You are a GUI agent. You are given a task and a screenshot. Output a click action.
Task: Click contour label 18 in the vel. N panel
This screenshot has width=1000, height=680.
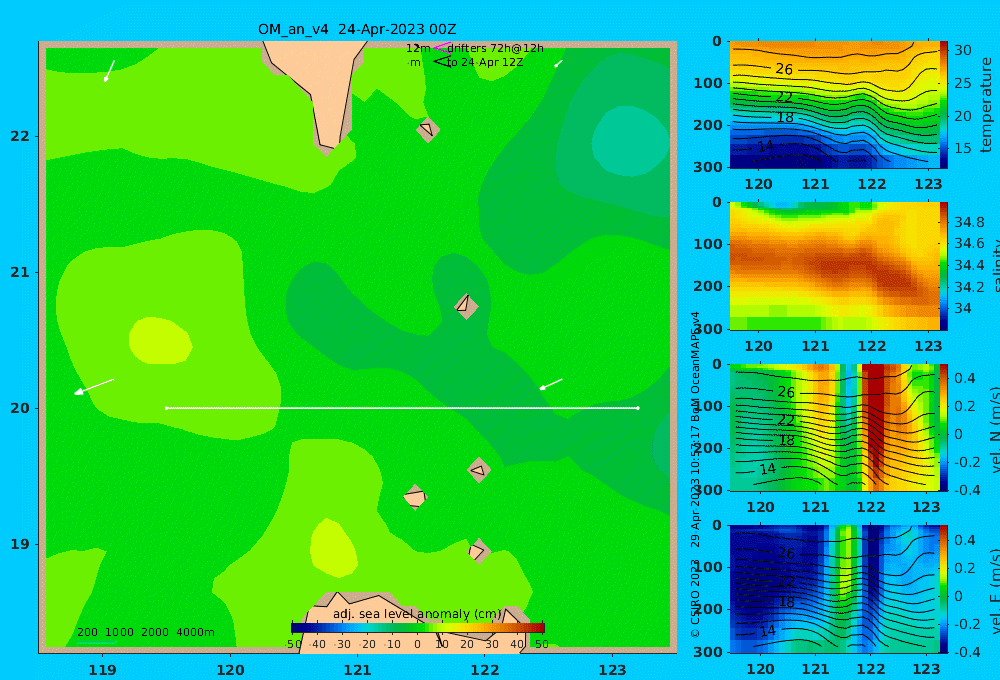[x=786, y=440]
